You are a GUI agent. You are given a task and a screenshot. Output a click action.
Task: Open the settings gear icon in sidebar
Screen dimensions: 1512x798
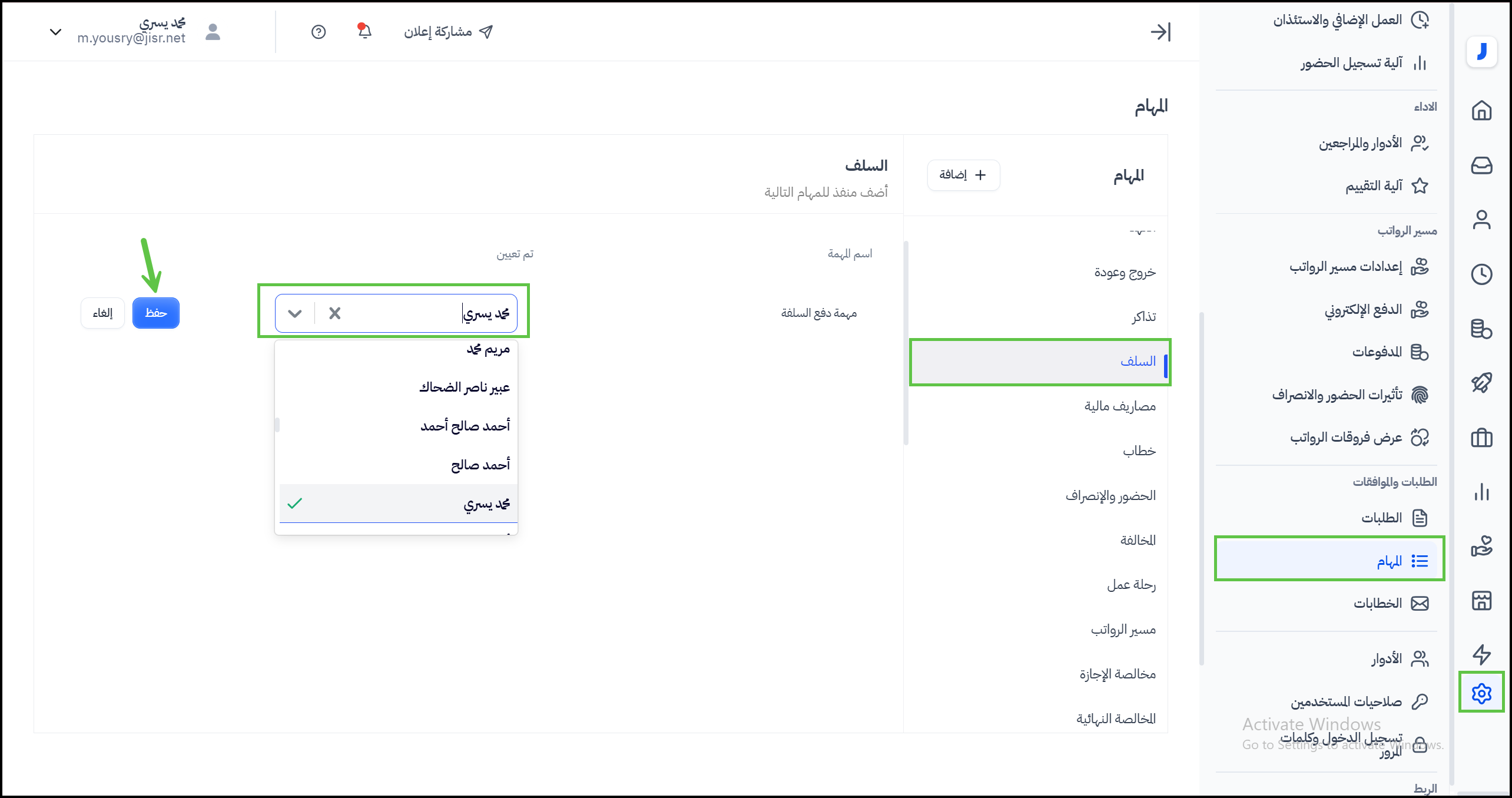[1481, 693]
